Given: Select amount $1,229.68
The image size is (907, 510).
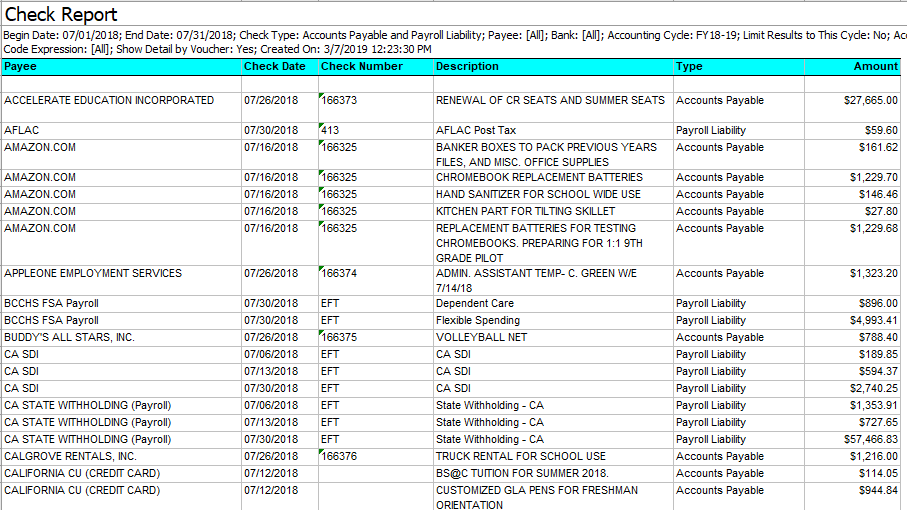Looking at the screenshot, I should click(x=874, y=228).
